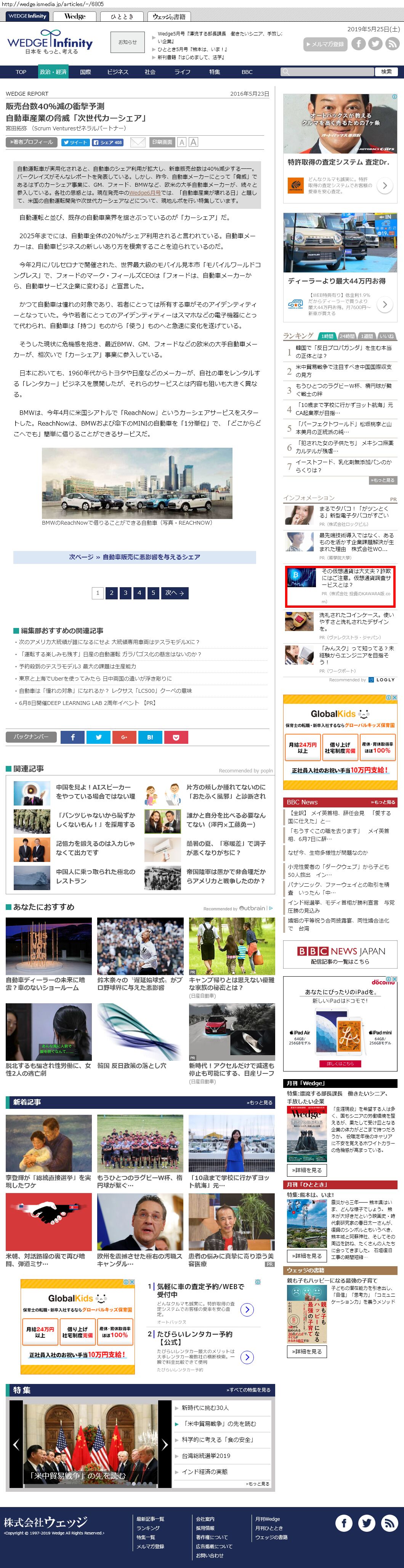Image resolution: width=404 pixels, height=1568 pixels.
Task: Expand the 査定Dr. ad chevron arrow
Action: coord(384,186)
